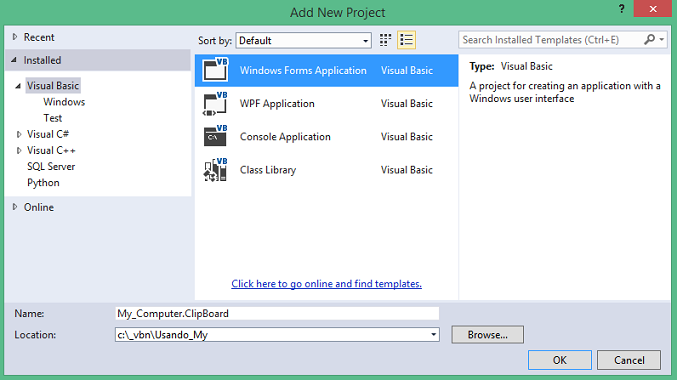Image resolution: width=677 pixels, height=380 pixels.
Task: Select the Recent heading label
Action: pyautogui.click(x=39, y=37)
